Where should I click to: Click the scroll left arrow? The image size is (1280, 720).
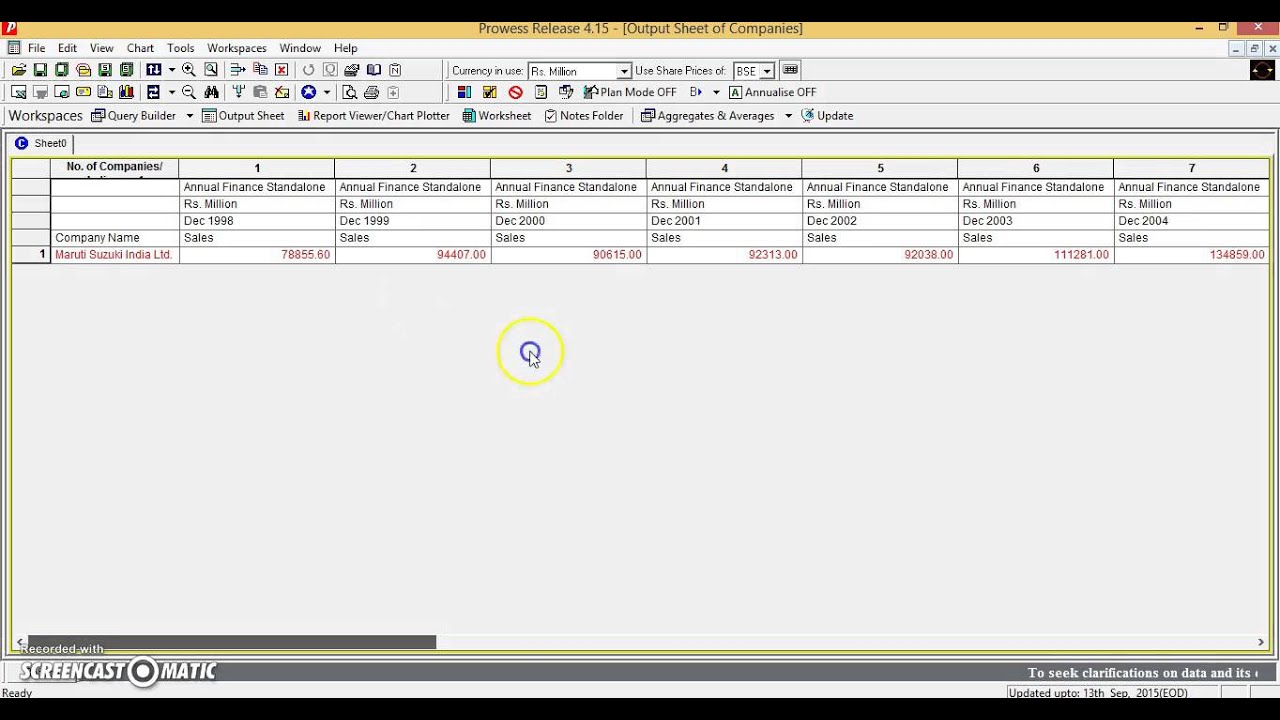(20, 642)
